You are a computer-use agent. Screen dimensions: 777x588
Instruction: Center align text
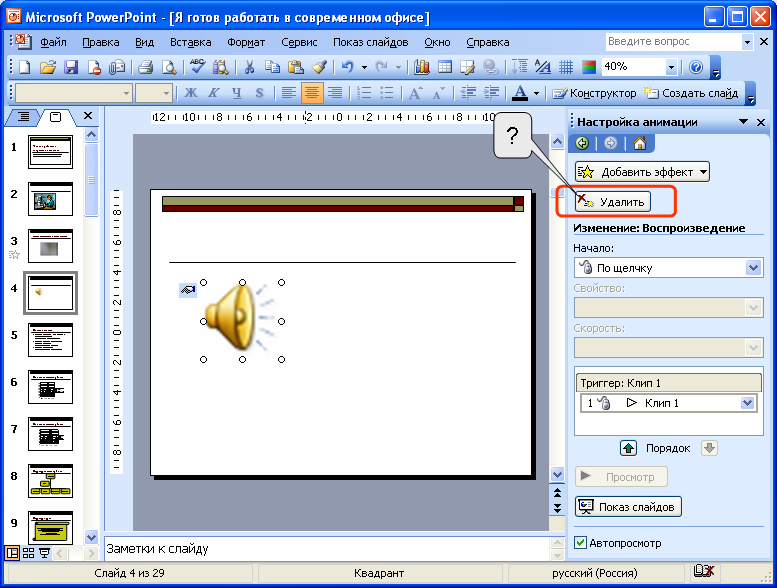point(312,93)
